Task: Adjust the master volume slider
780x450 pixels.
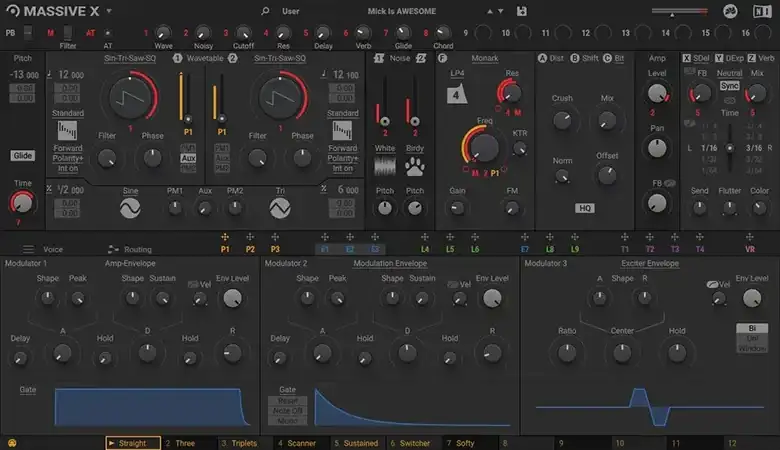Action: tap(680, 11)
